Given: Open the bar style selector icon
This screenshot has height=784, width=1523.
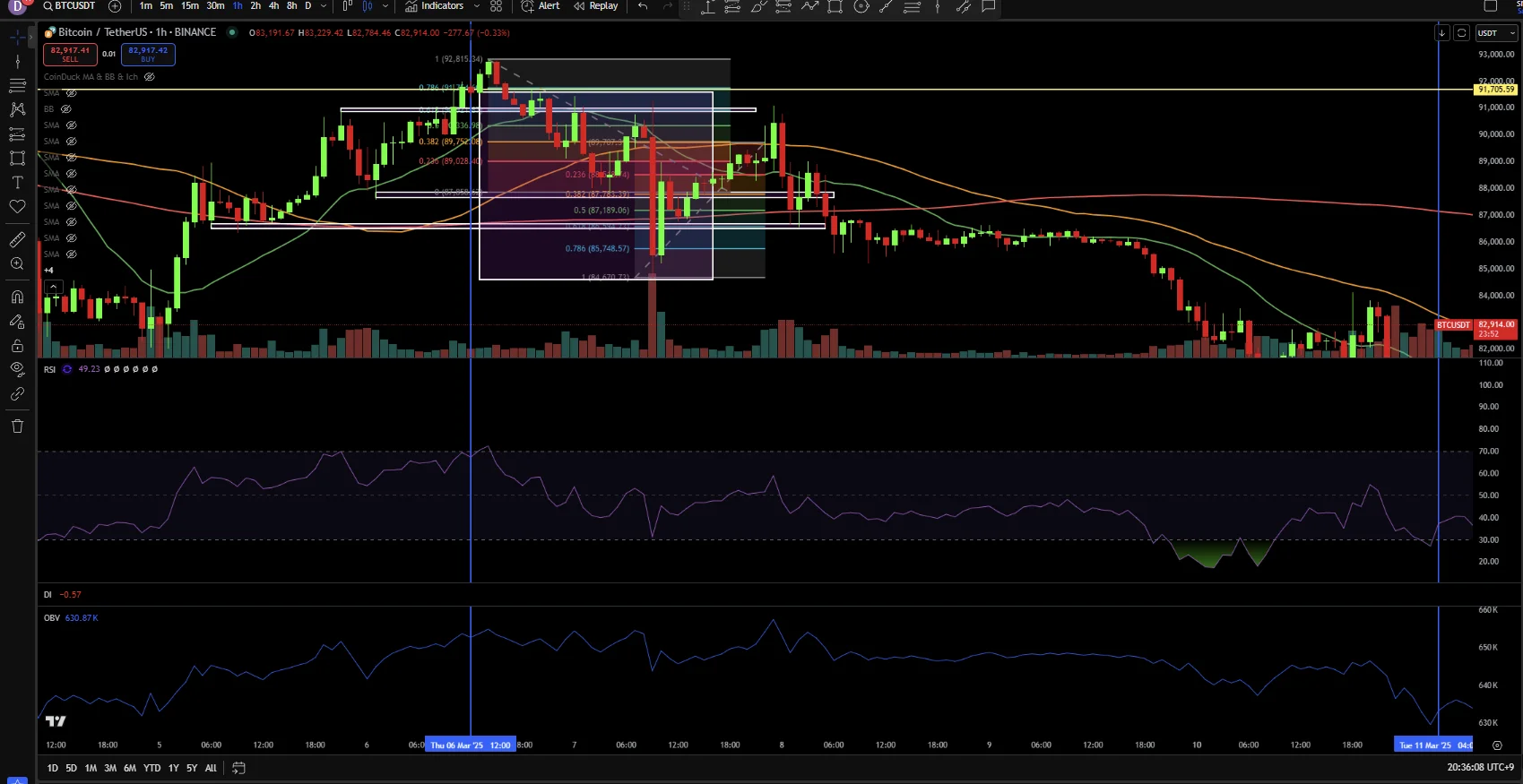Looking at the screenshot, I should click(348, 6).
